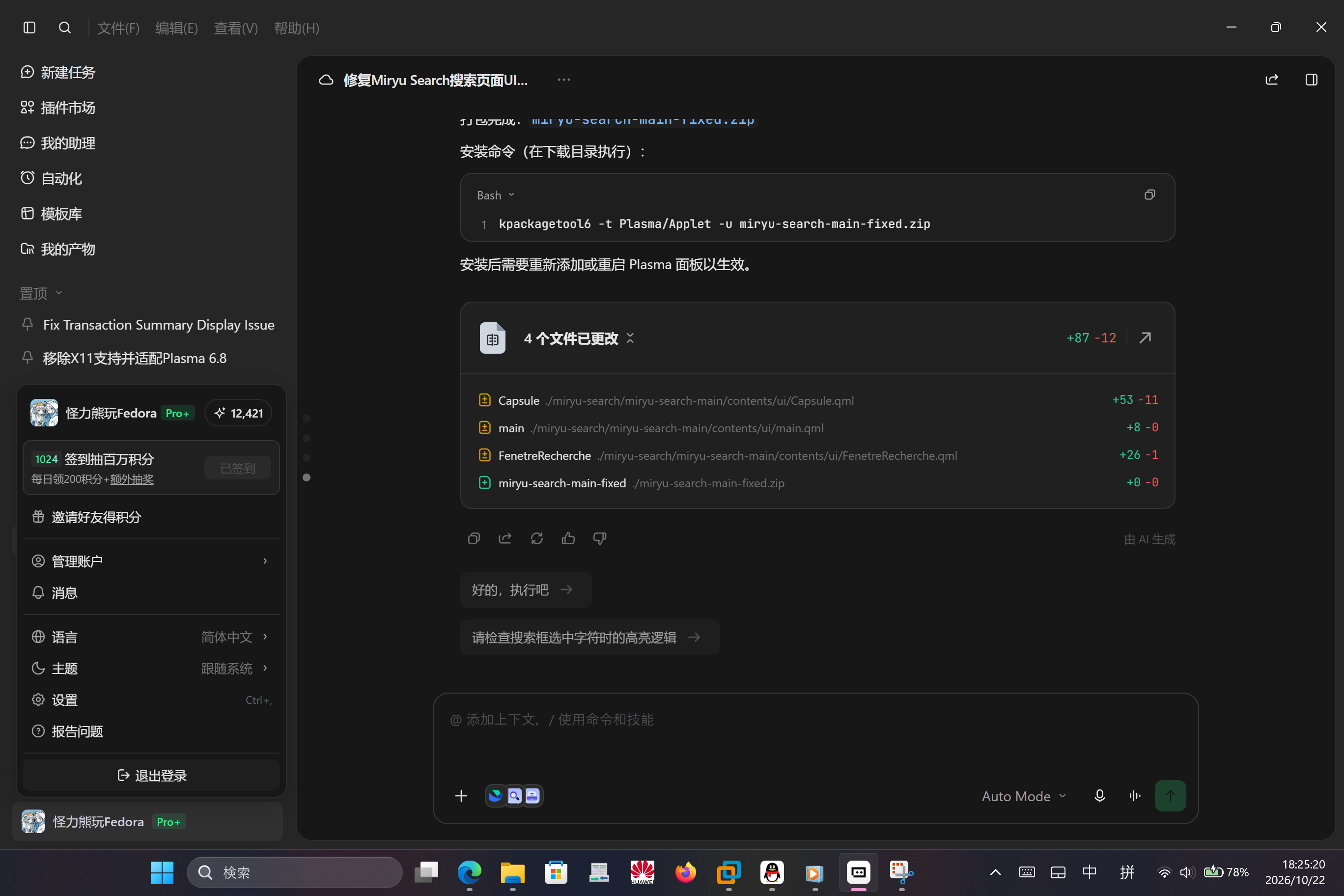Share the AI response

tap(505, 538)
